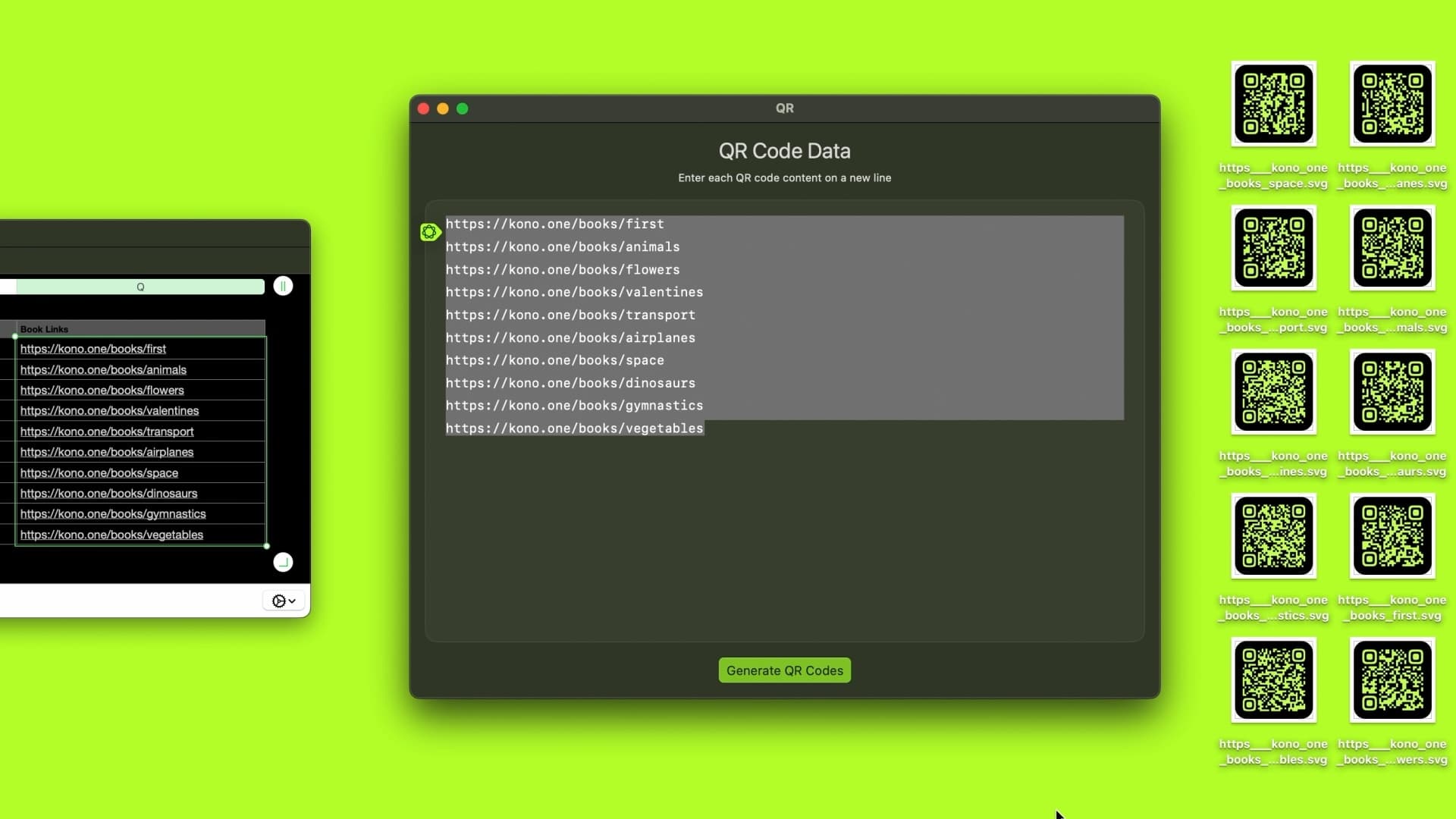Click the books/valentines line in QR window

click(575, 292)
